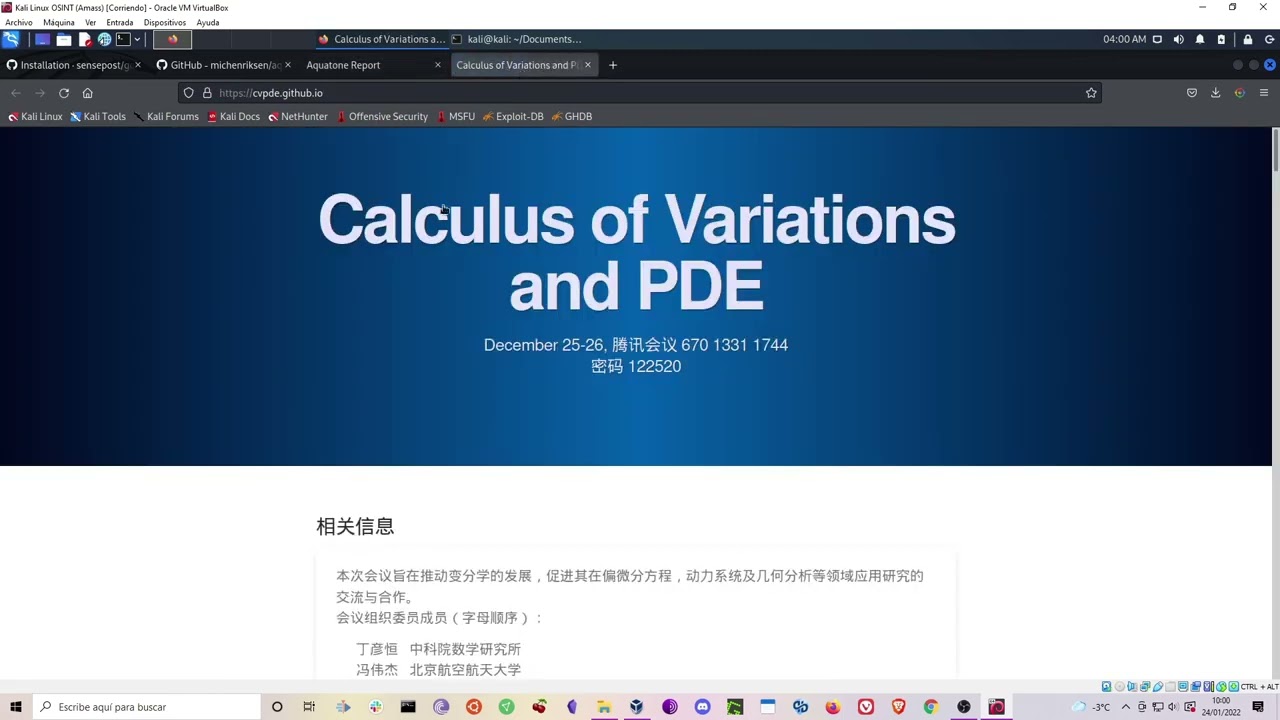This screenshot has height=720, width=1280.
Task: Select Calculus of Variations window in Kali panel
Action: click(x=381, y=39)
